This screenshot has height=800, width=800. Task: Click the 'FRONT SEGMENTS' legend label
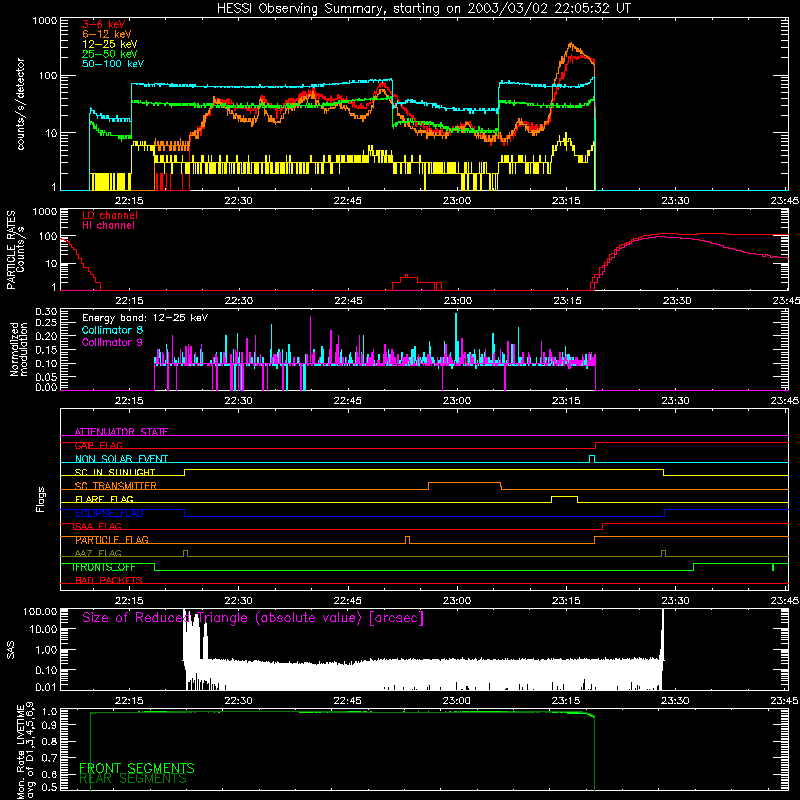(x=137, y=768)
